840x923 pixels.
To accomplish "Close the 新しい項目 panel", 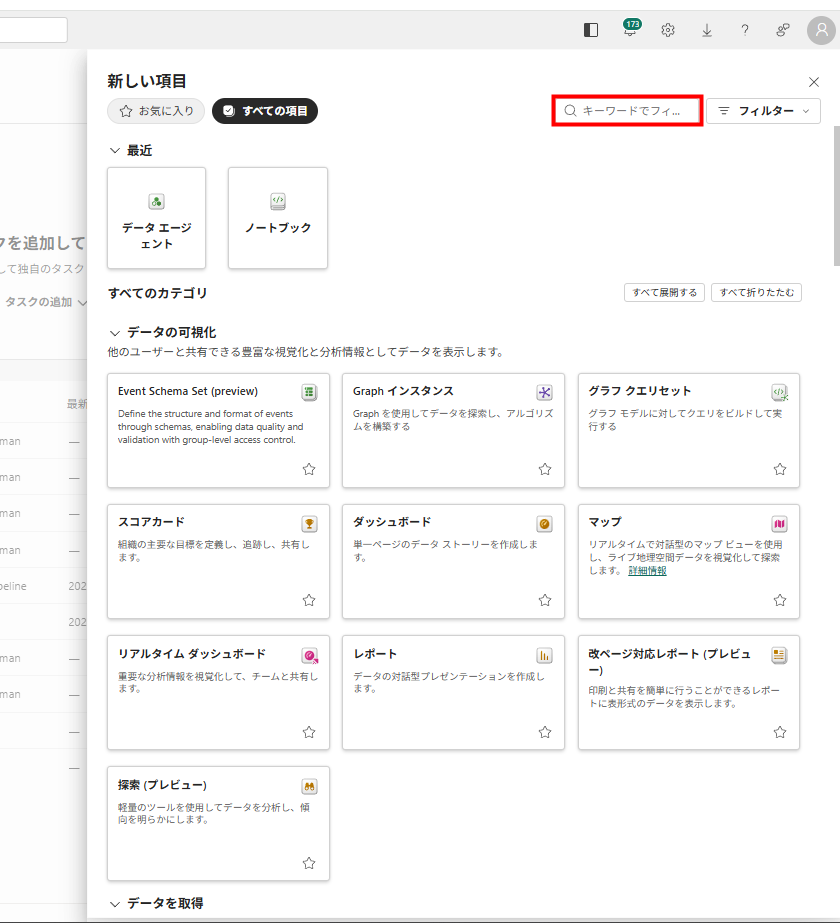I will coord(814,82).
